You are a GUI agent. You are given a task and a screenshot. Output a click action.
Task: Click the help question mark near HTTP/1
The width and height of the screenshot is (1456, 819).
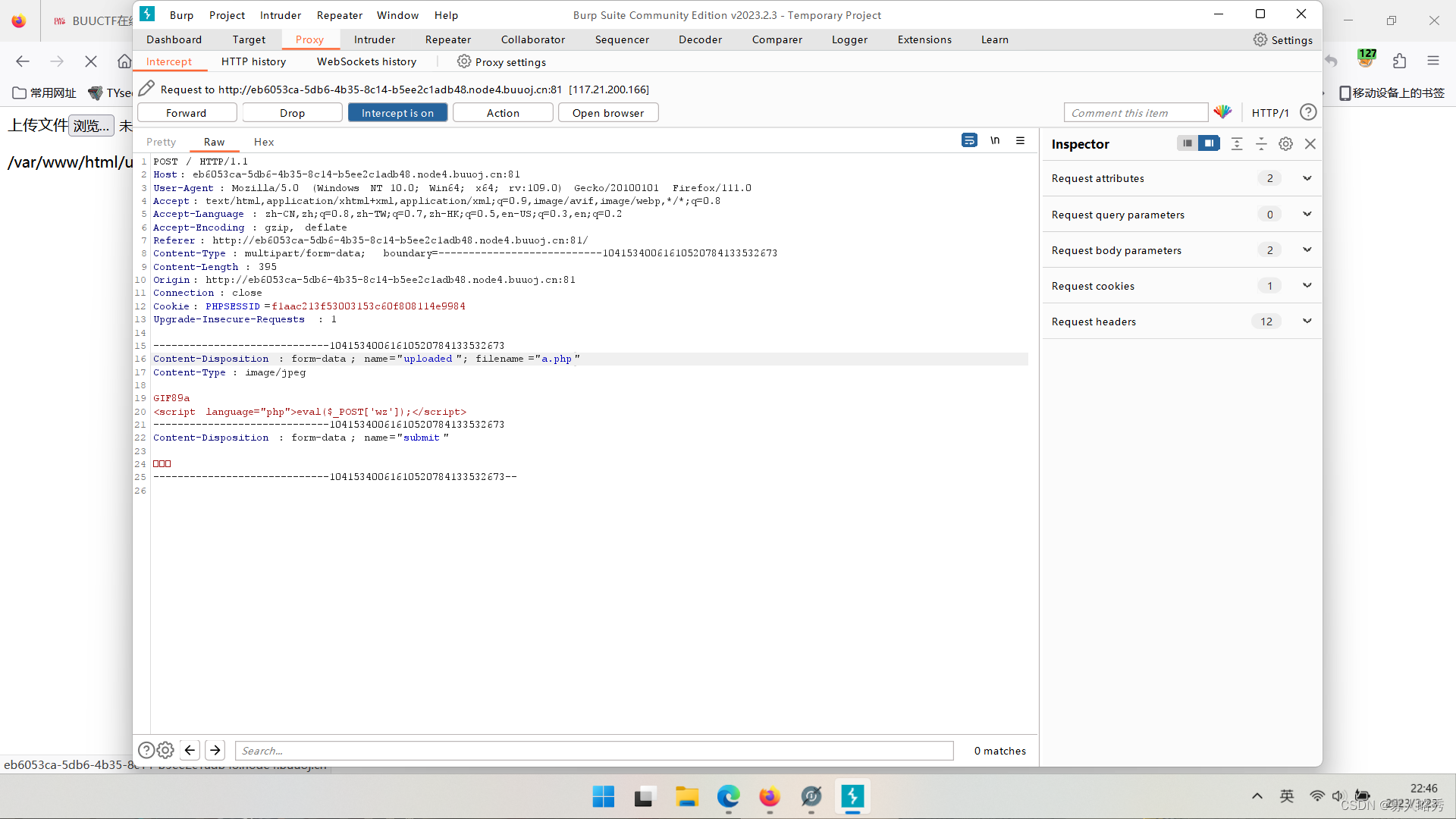[1307, 112]
